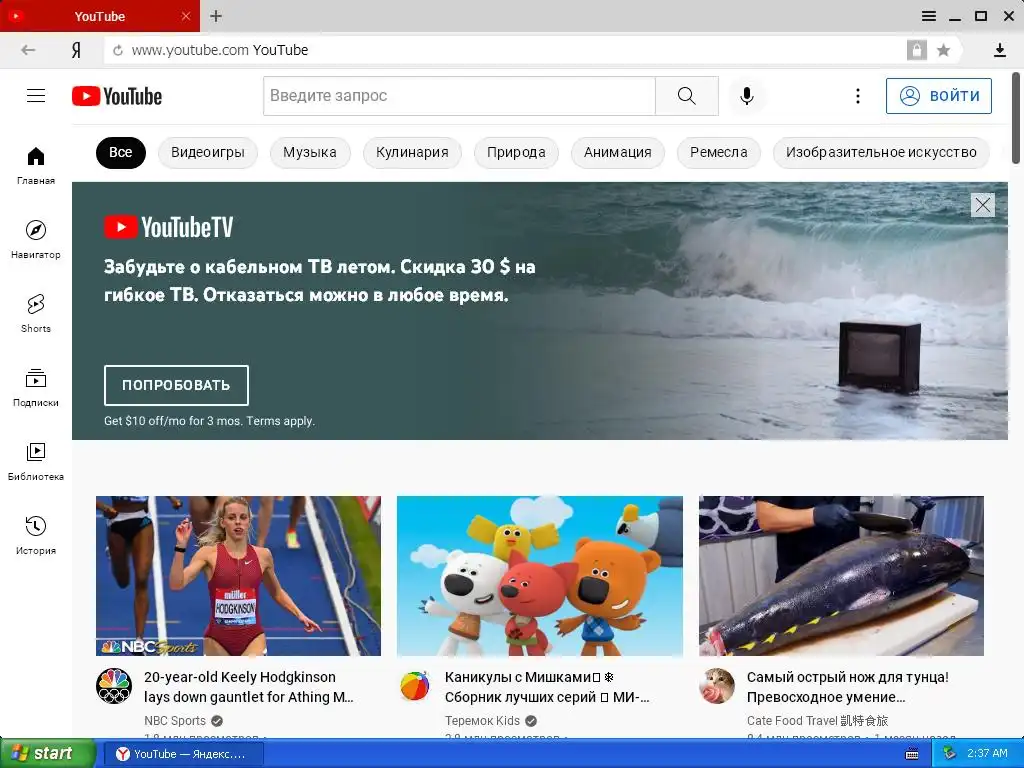Click the browser back arrow
Screen dimensions: 1024x768
28,50
